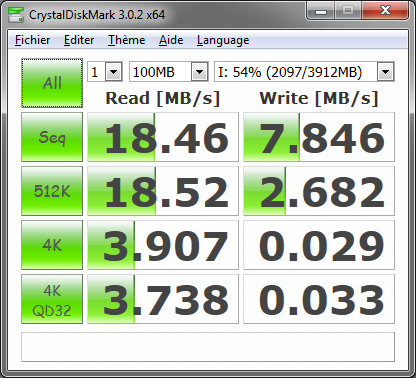Open the Thème menu
Screen dimensions: 416x378
[x=126, y=40]
